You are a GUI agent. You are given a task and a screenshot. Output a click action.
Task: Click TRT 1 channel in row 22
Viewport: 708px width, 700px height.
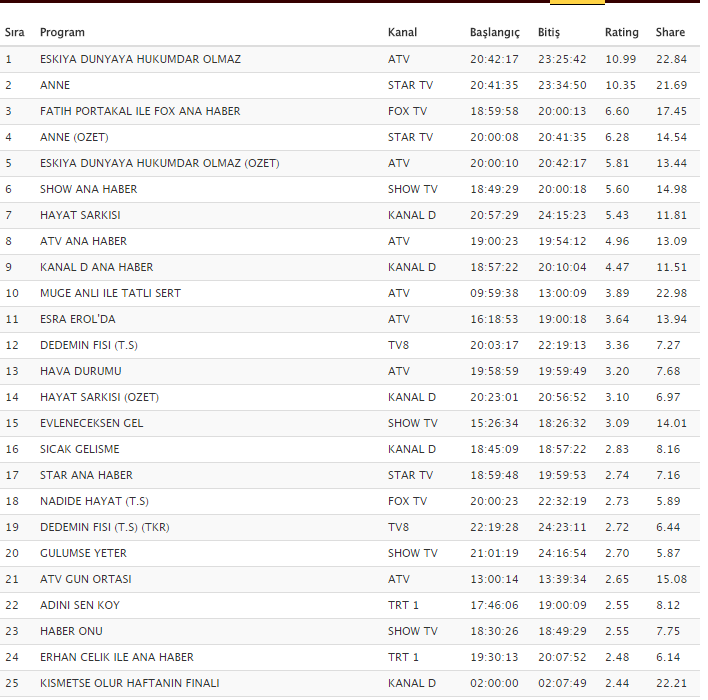[403, 605]
